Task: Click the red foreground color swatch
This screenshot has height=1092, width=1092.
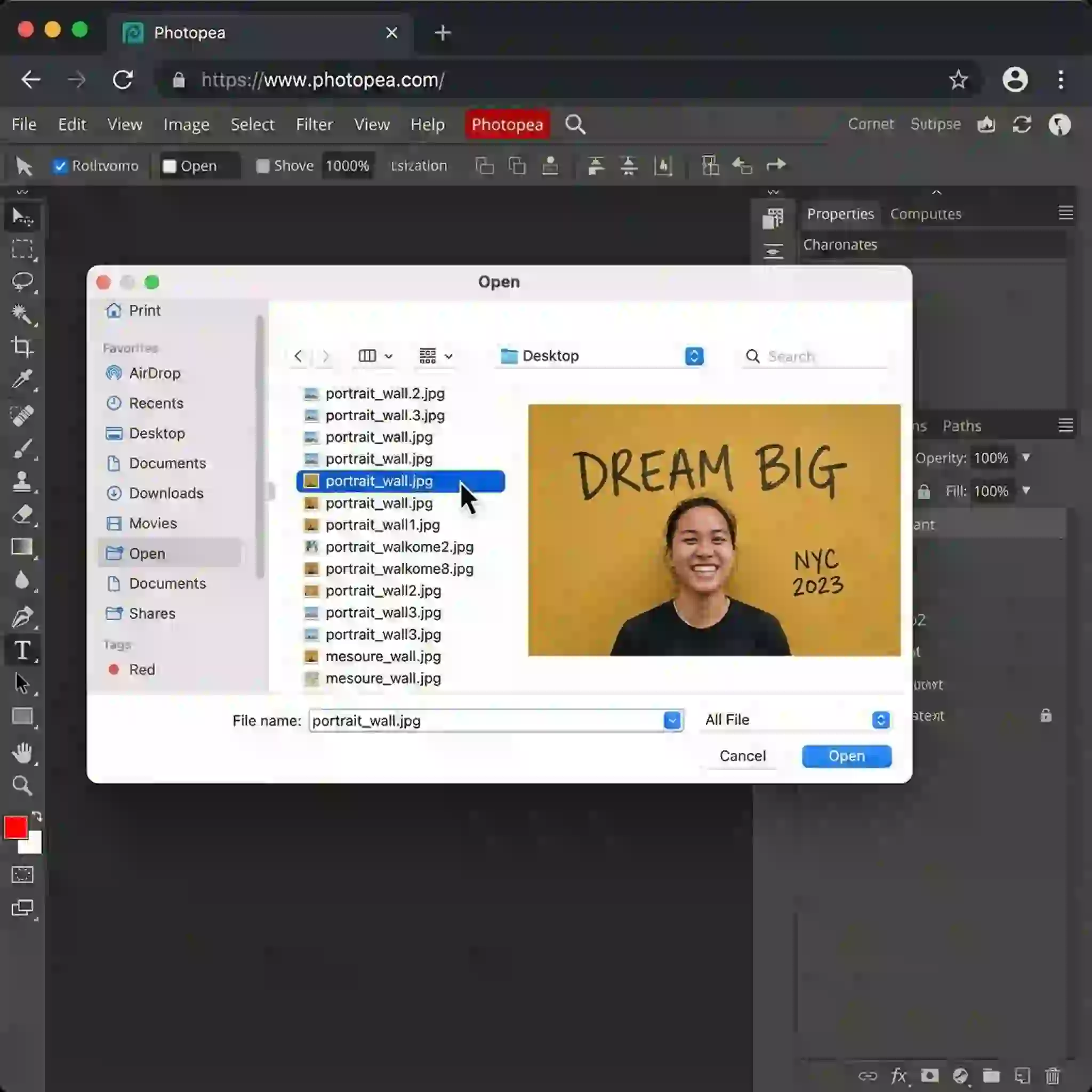Action: (x=16, y=827)
